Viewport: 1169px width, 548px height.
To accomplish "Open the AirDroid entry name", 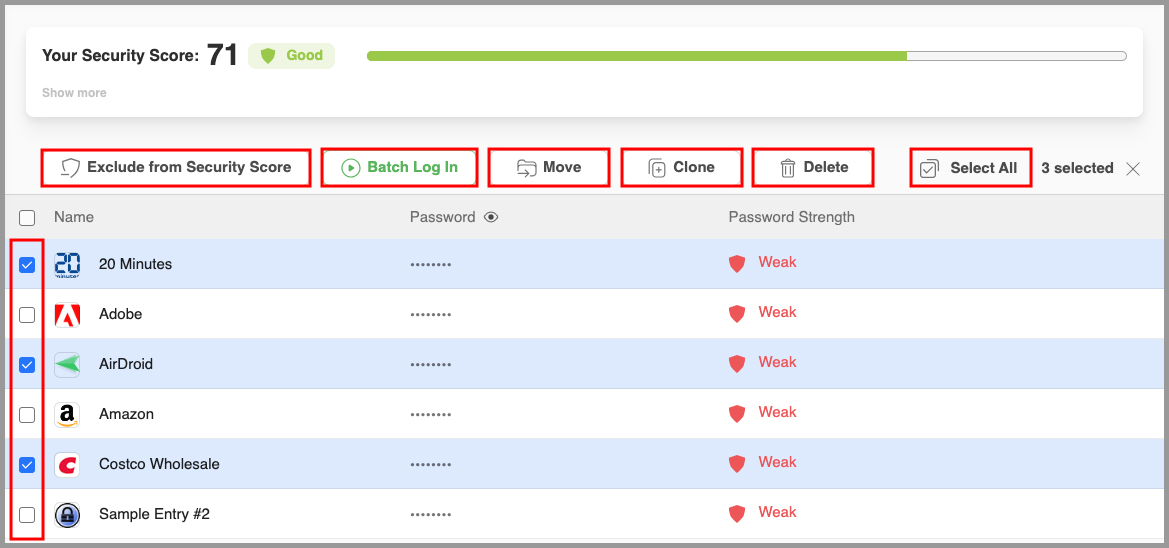I will [x=126, y=365].
